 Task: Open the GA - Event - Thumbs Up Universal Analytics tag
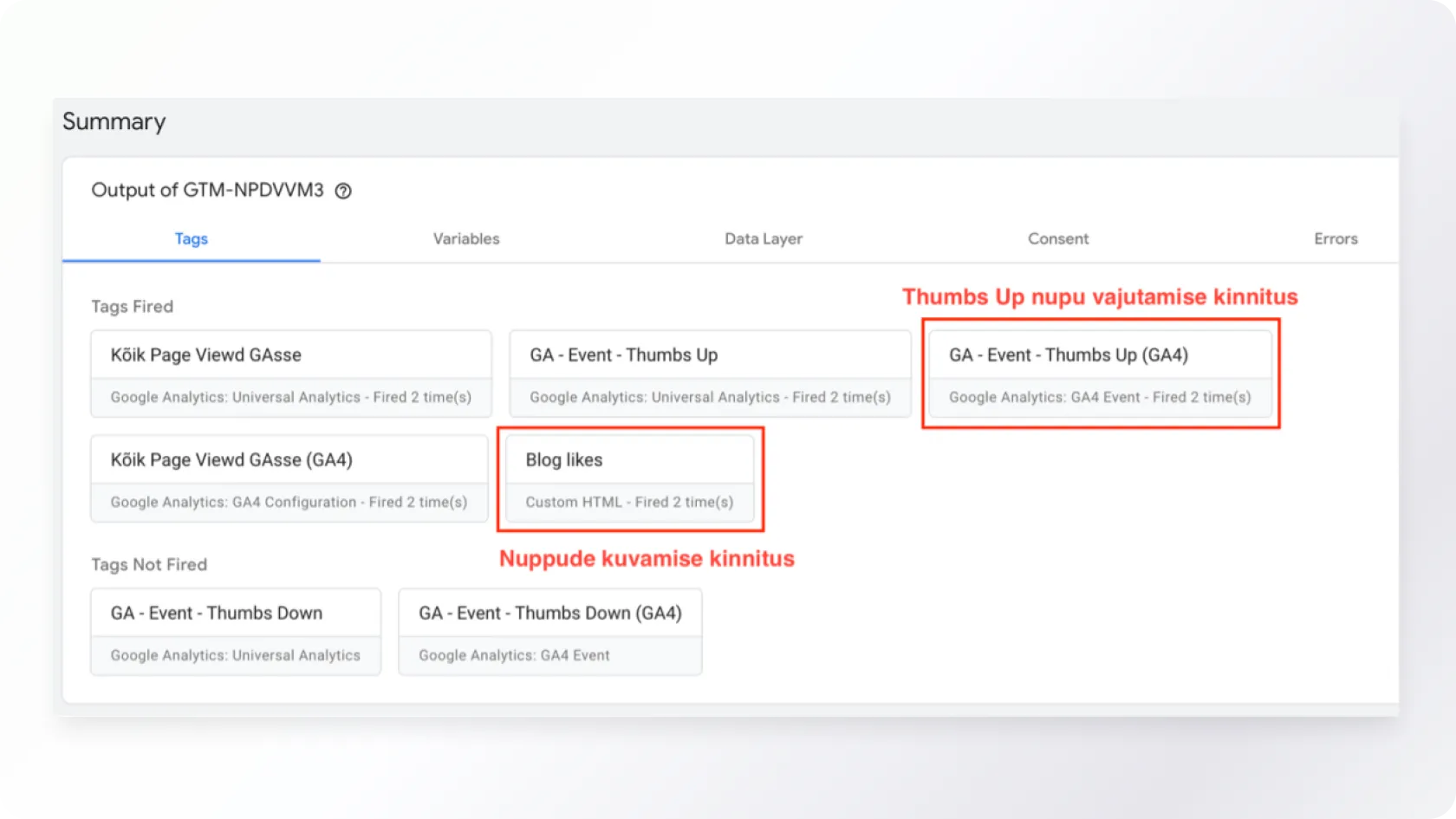(710, 373)
